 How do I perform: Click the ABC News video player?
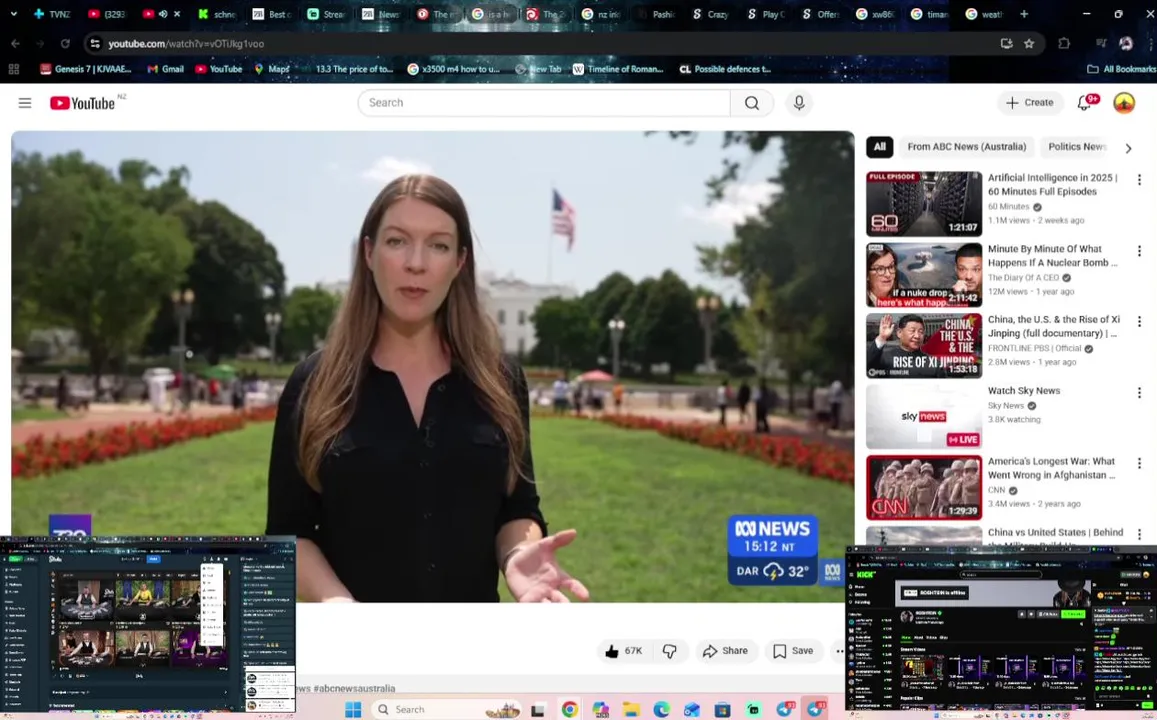tap(432, 367)
